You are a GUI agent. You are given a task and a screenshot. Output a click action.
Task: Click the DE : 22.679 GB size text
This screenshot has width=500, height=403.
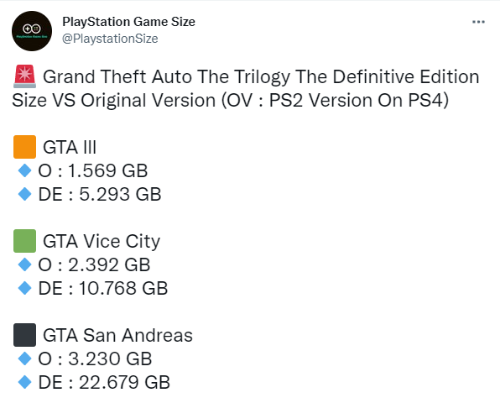tap(104, 382)
